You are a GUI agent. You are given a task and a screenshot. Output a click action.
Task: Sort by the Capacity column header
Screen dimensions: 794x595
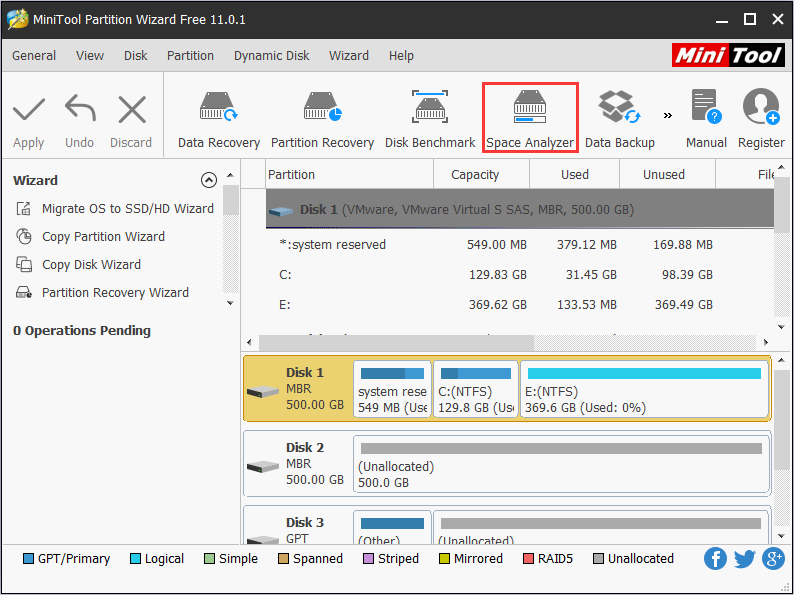481,175
